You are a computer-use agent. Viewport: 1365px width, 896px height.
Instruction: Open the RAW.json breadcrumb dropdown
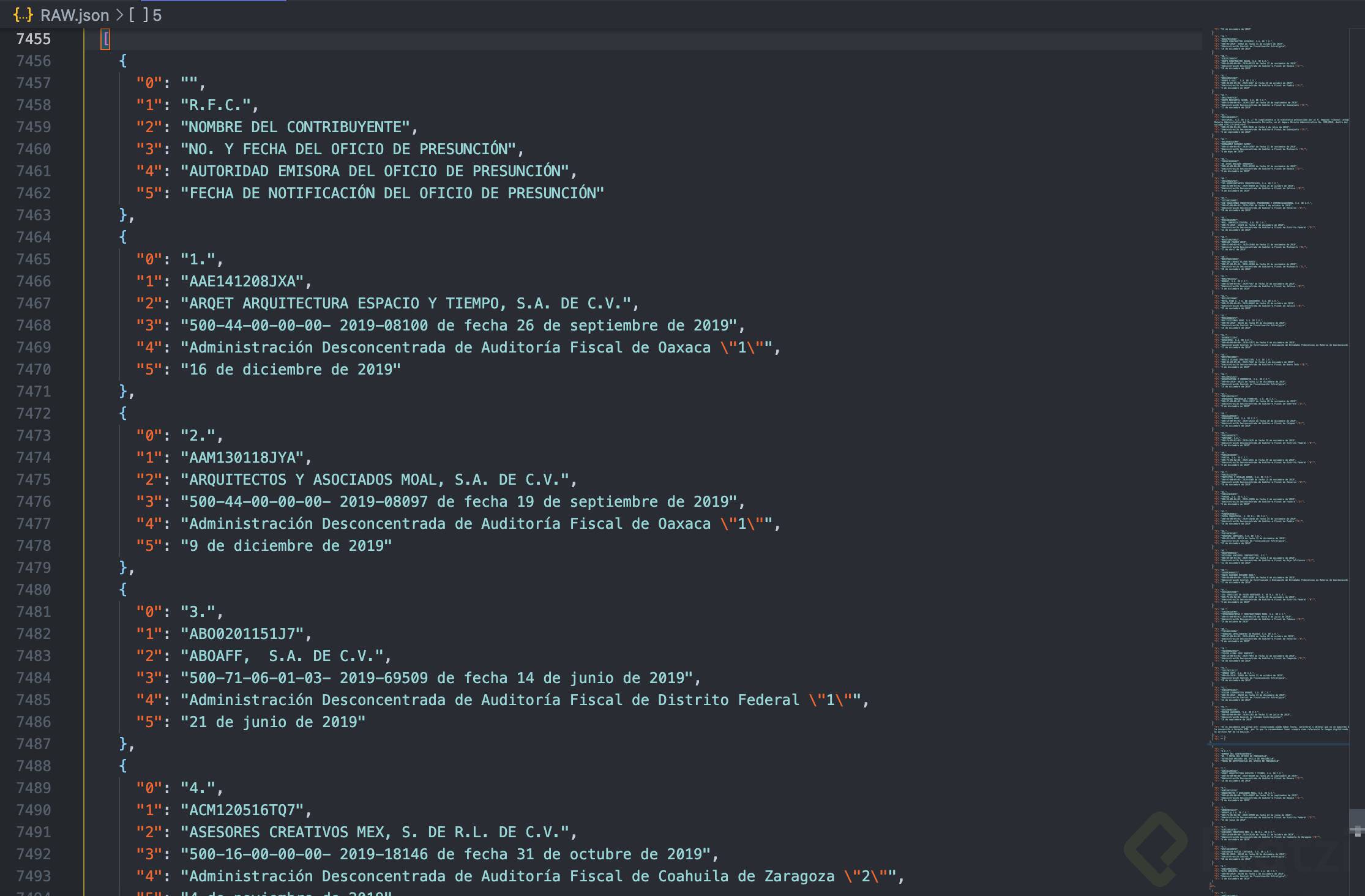[x=73, y=15]
